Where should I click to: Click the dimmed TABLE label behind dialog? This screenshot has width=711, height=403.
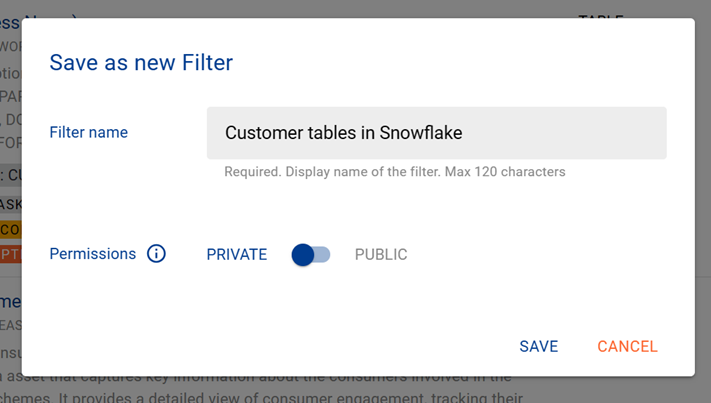pos(601,14)
